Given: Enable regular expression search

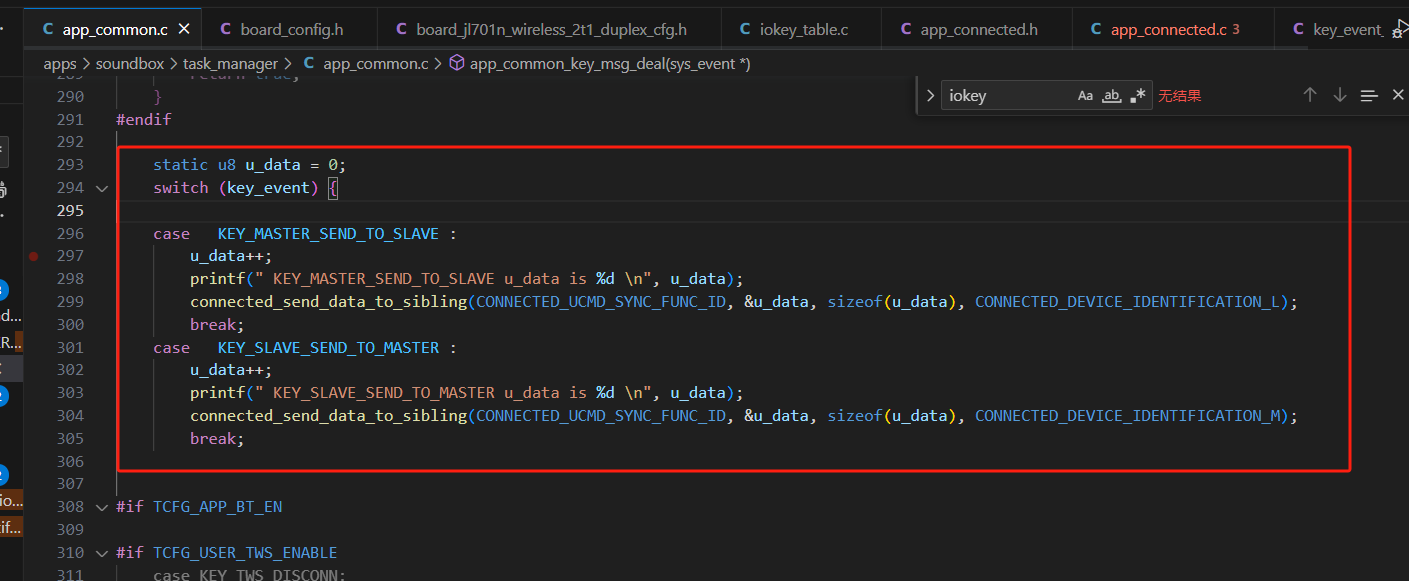Looking at the screenshot, I should (x=1137, y=96).
